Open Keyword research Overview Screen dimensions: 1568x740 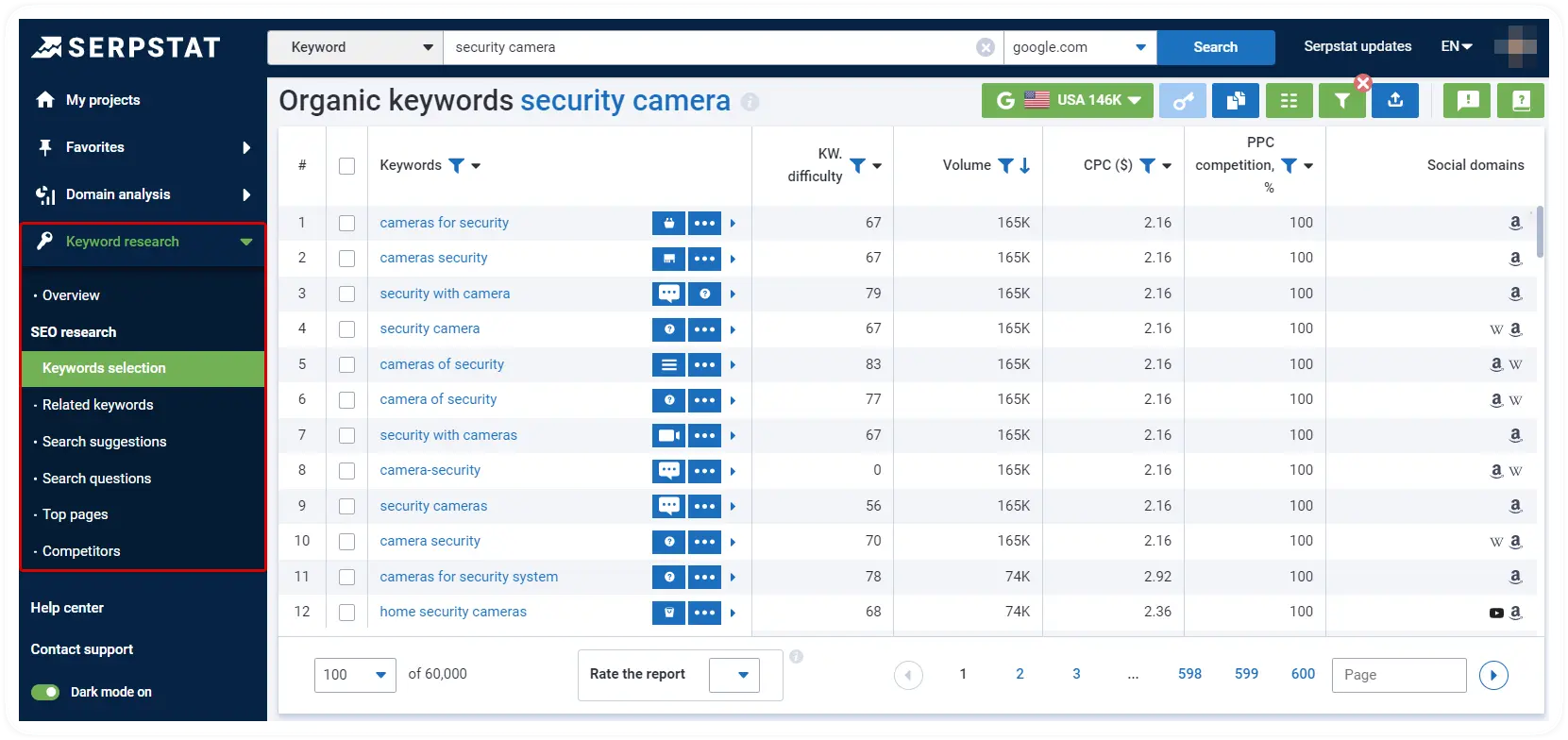click(x=71, y=295)
